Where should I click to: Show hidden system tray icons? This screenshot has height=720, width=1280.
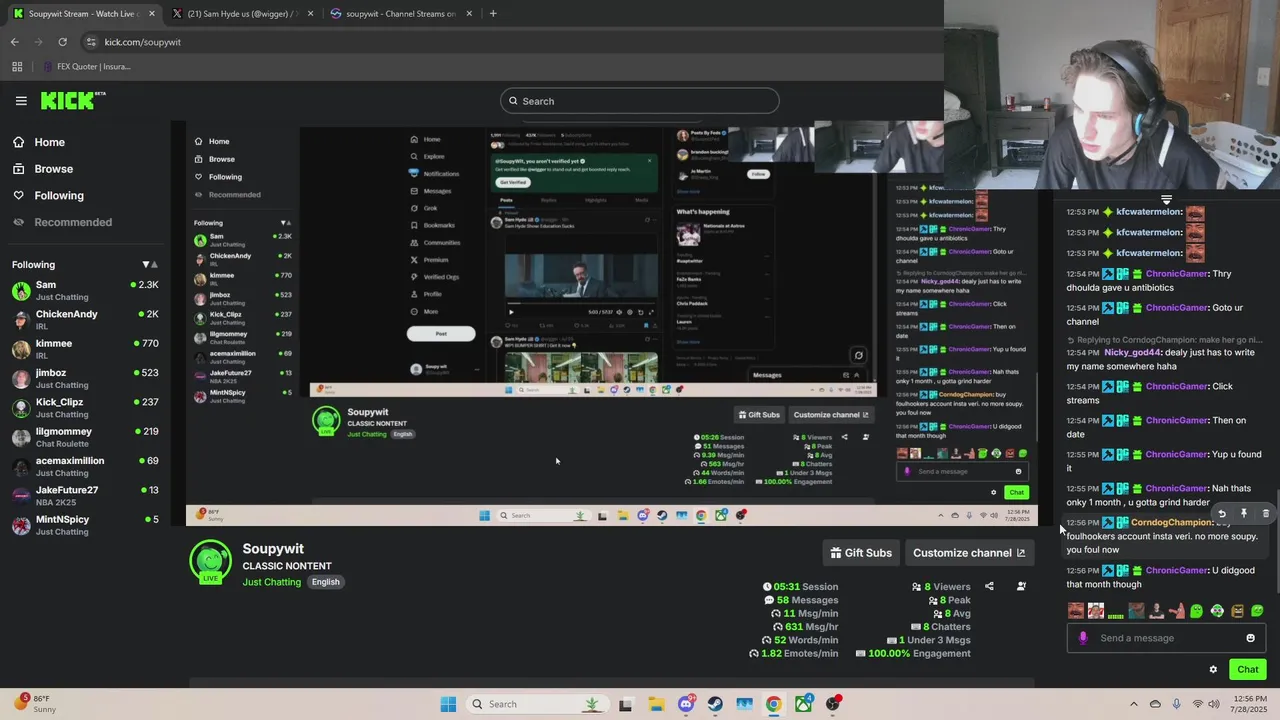click(x=1134, y=704)
